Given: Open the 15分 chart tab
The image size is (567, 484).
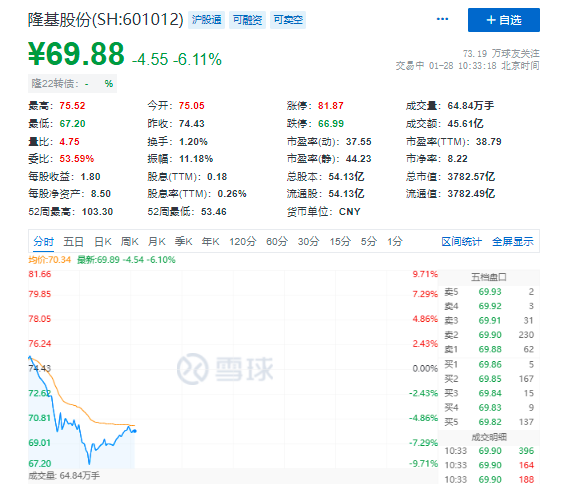Looking at the screenshot, I should tap(340, 241).
